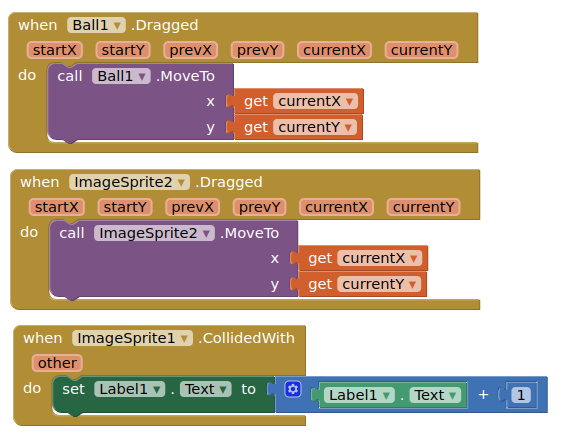The height and width of the screenshot is (440, 562).
Task: Expand ImageSprite2 dropdown in MoveTo call
Action: pos(154,233)
